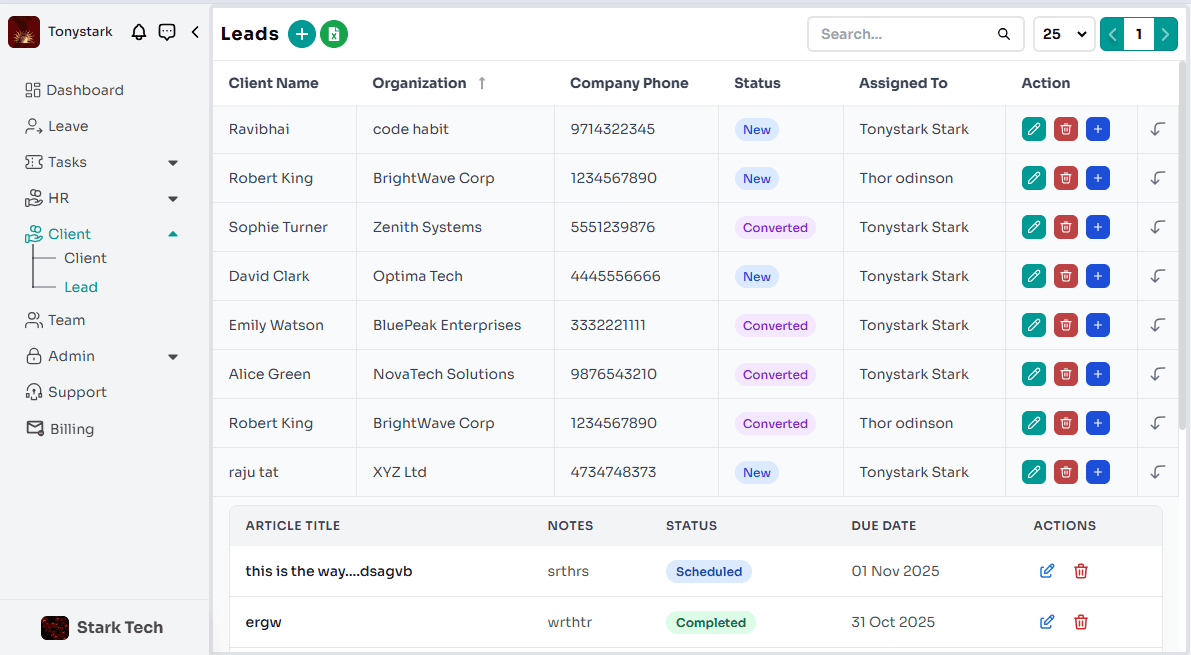
Task: Edit the Ravibhai lead
Action: coord(1034,129)
